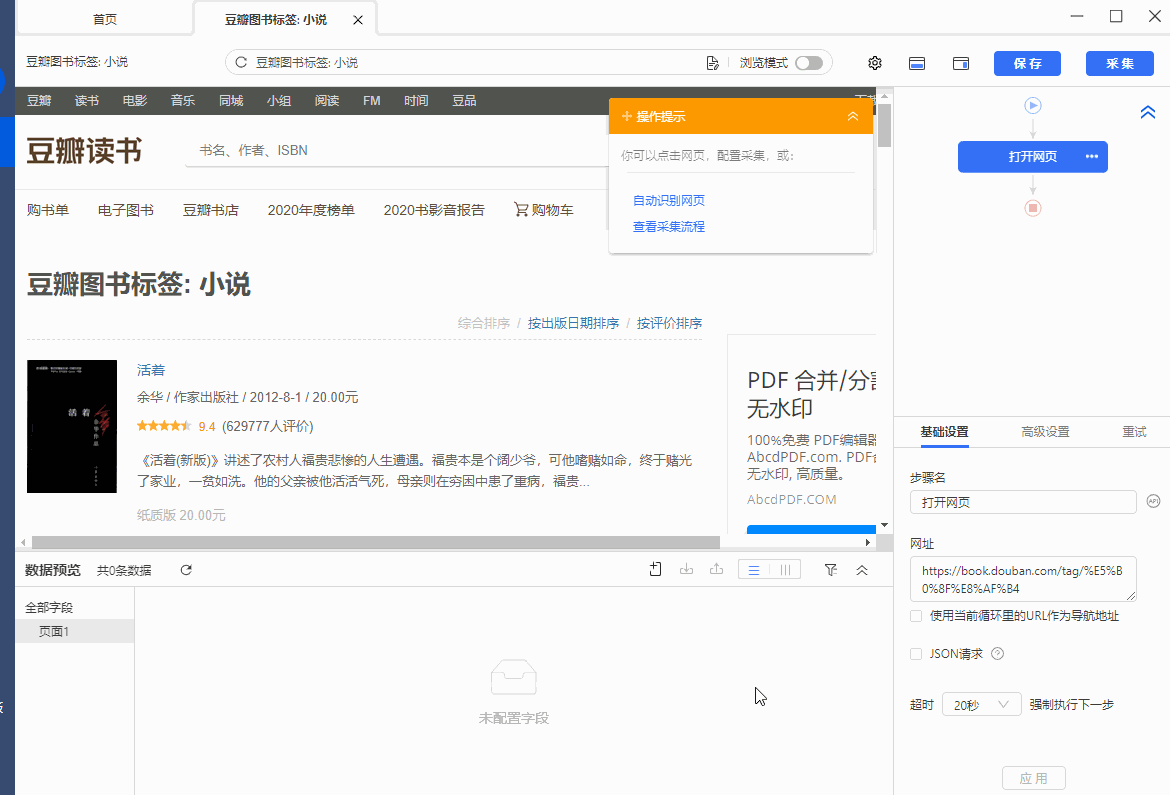Collapse the data preview panel
The width and height of the screenshot is (1170, 795).
click(x=862, y=570)
